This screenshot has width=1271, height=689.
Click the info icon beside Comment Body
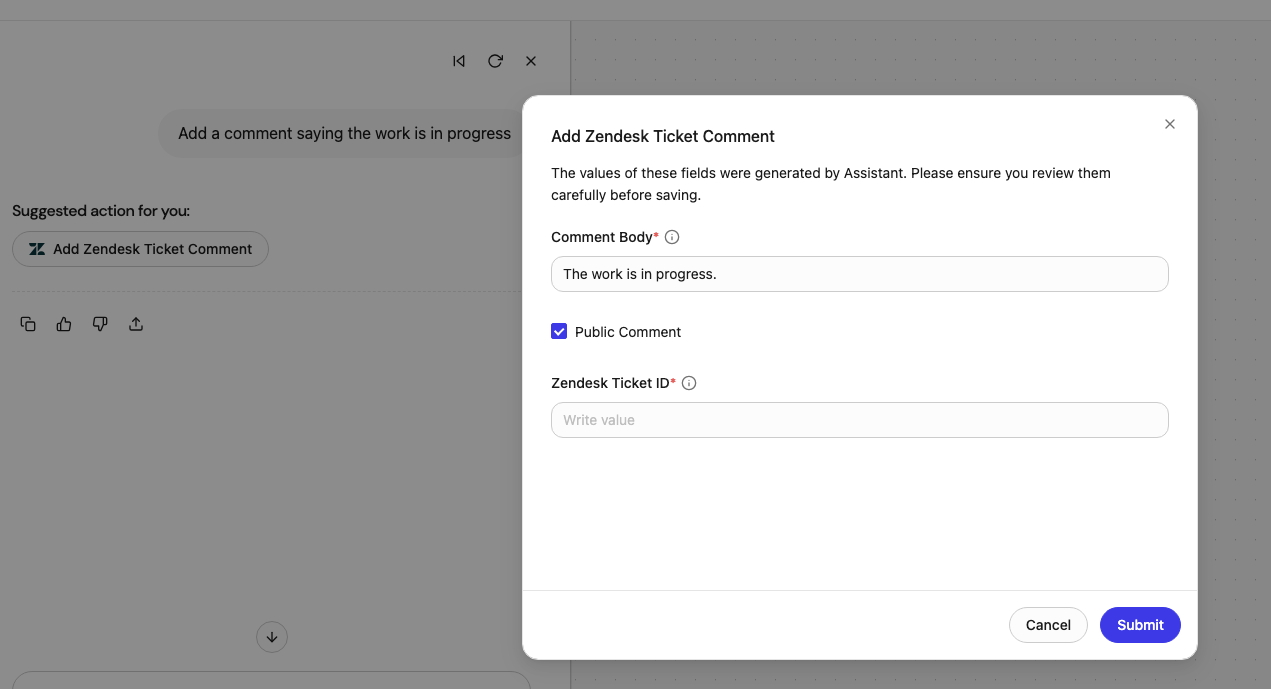pyautogui.click(x=672, y=237)
